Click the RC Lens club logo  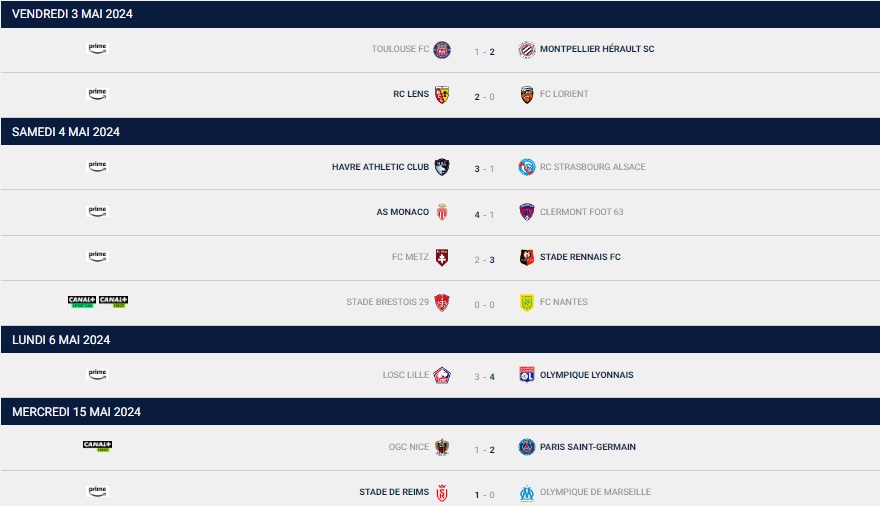click(x=442, y=95)
